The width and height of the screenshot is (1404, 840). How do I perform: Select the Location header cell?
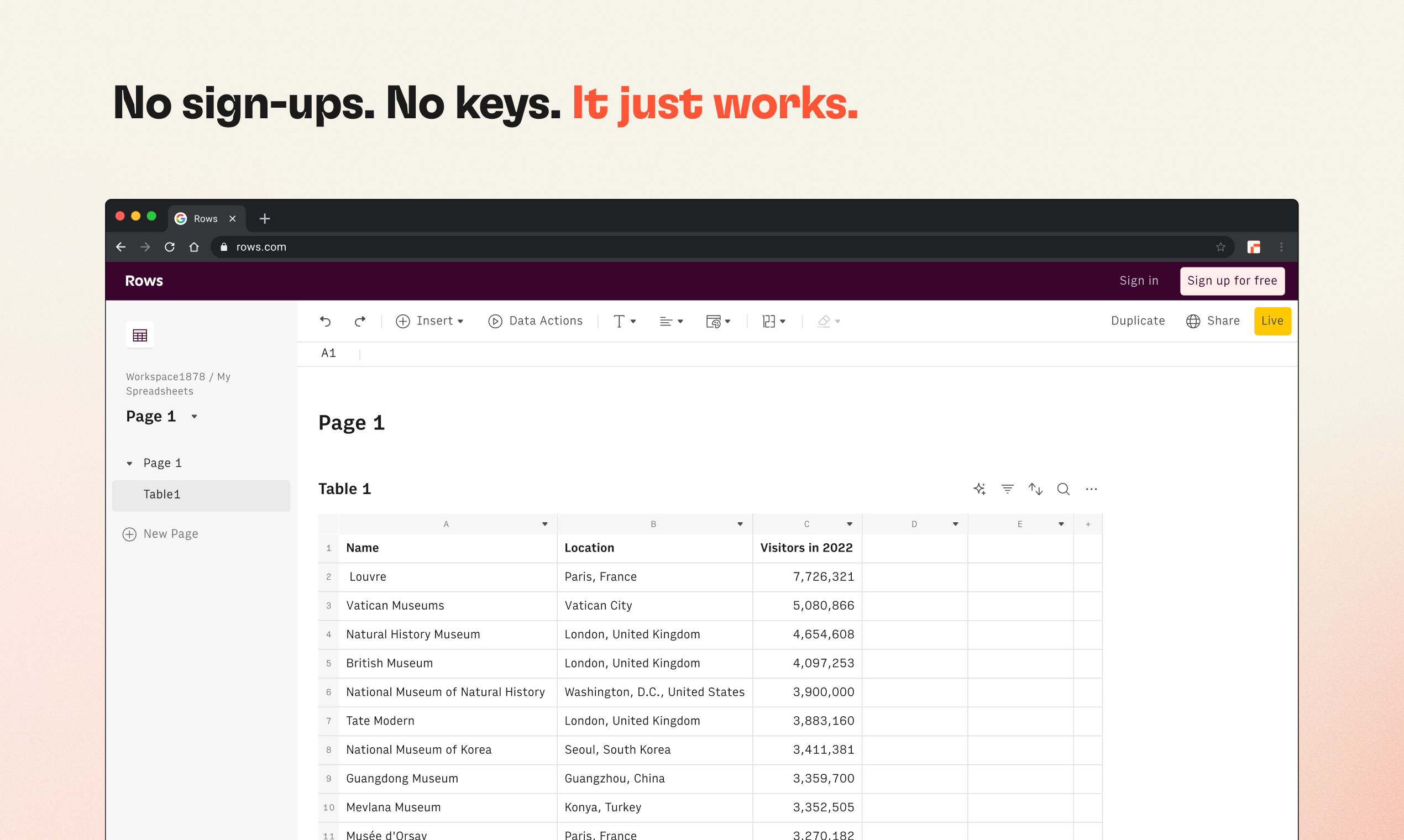click(x=654, y=548)
